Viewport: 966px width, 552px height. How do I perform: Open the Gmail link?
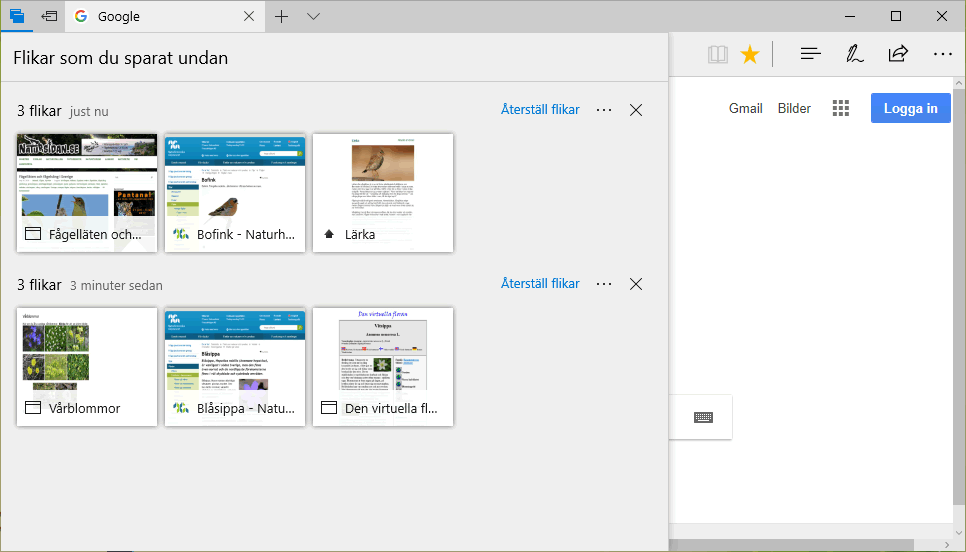tap(745, 109)
